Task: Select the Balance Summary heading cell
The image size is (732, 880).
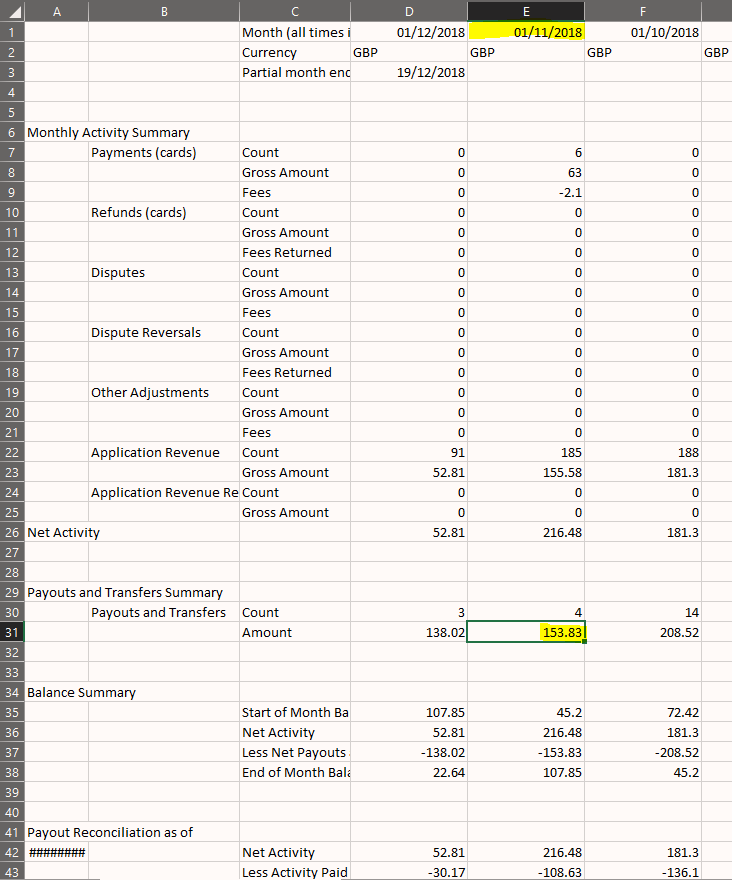Action: pyautogui.click(x=81, y=693)
